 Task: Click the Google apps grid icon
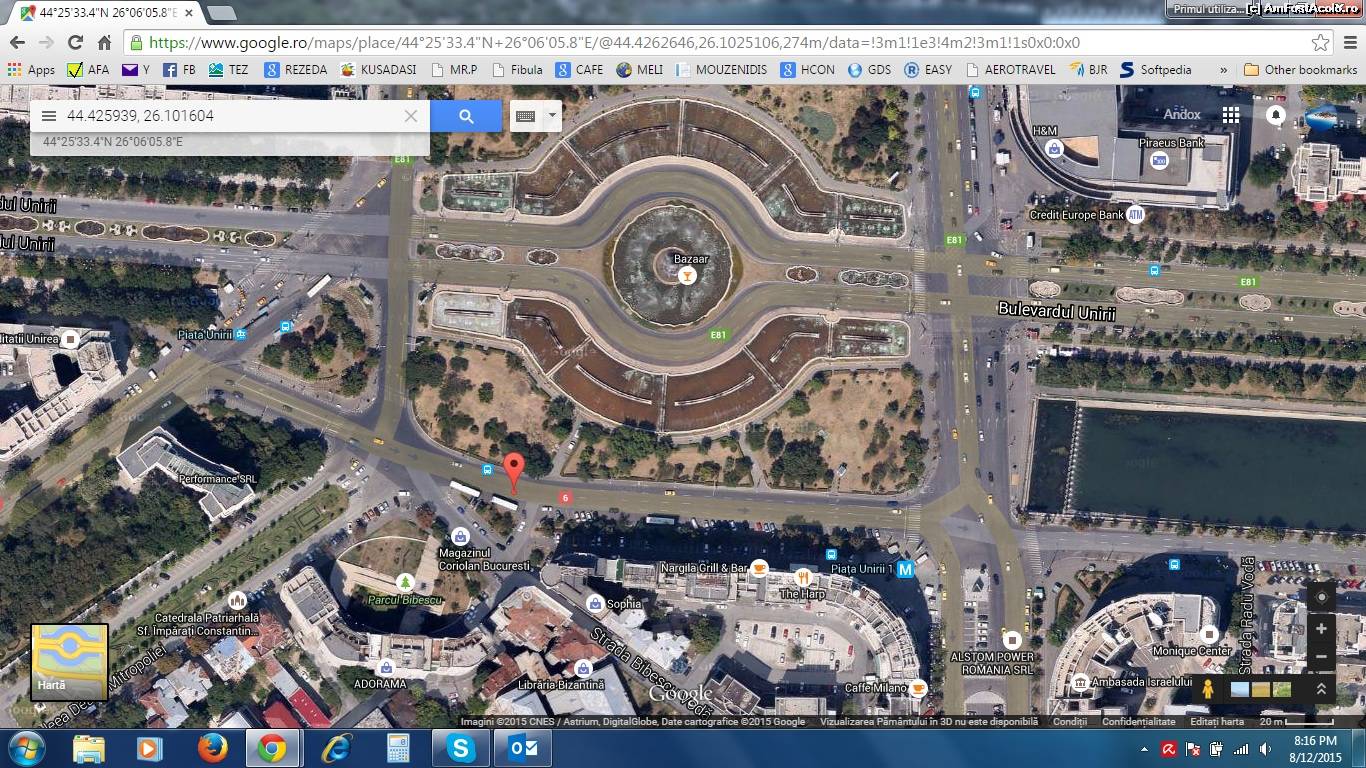1230,115
